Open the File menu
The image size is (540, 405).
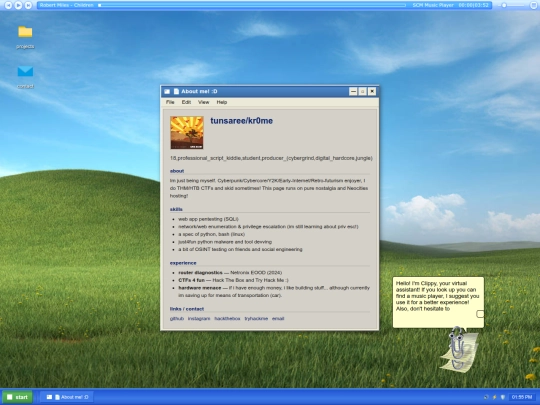pyautogui.click(x=170, y=102)
